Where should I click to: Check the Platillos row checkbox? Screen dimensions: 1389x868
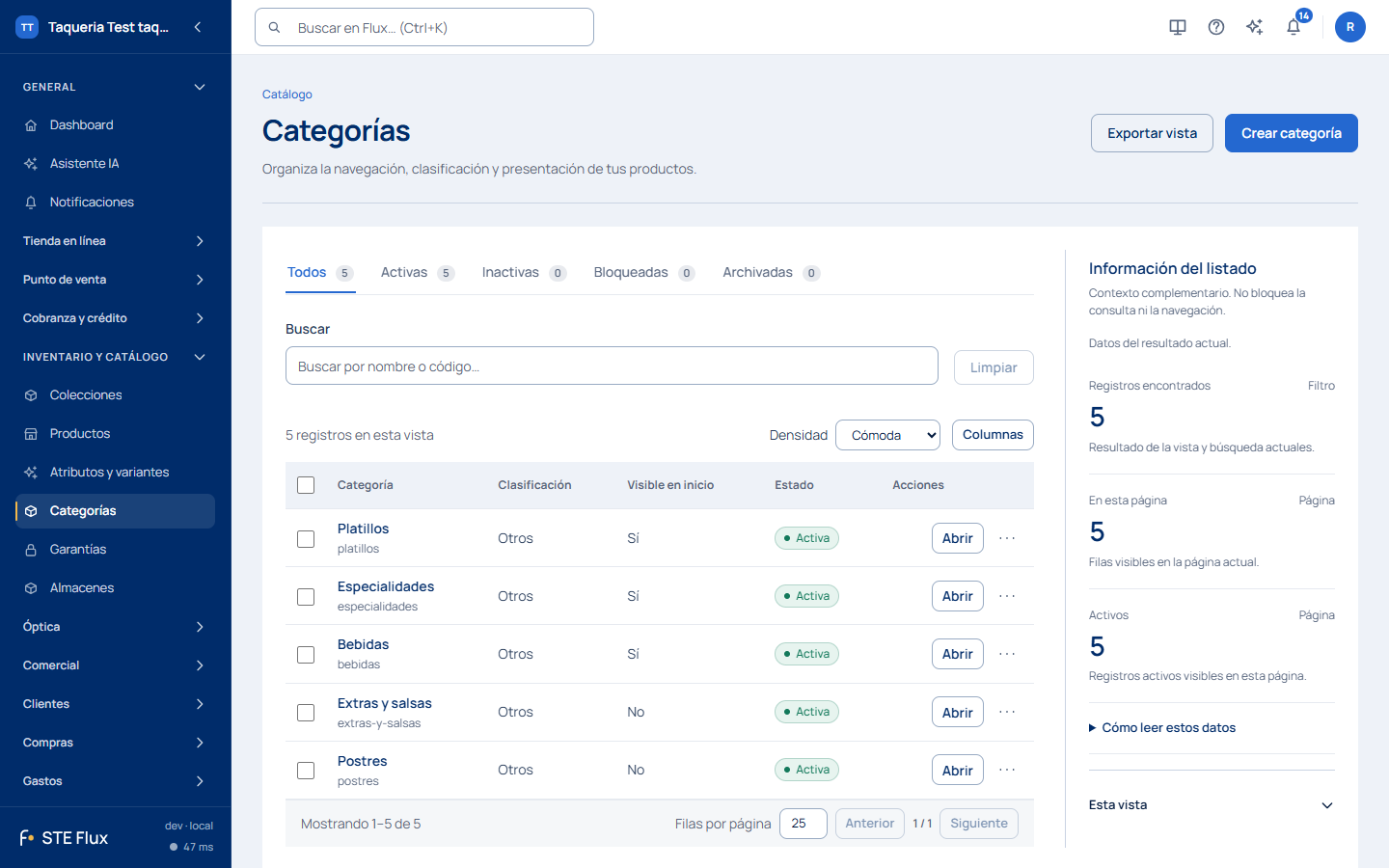click(x=306, y=539)
